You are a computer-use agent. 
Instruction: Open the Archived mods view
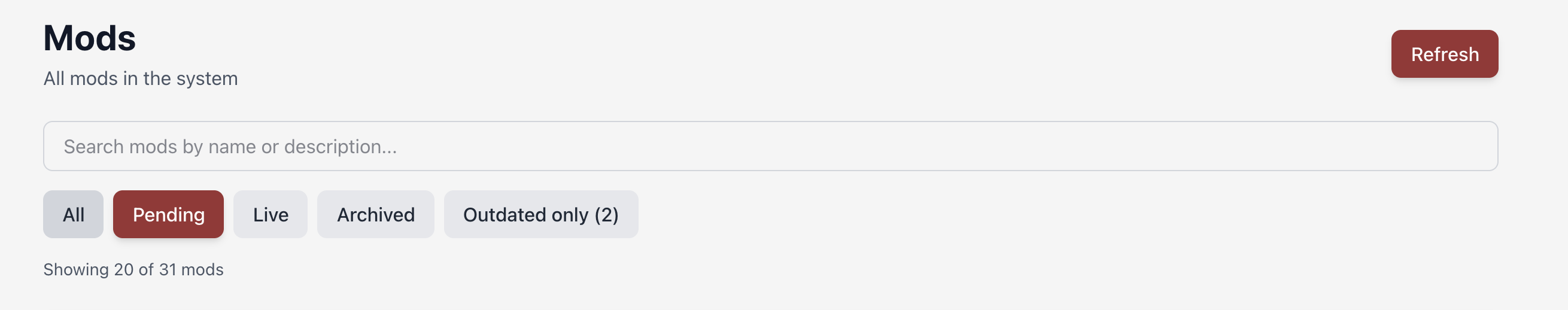[376, 214]
